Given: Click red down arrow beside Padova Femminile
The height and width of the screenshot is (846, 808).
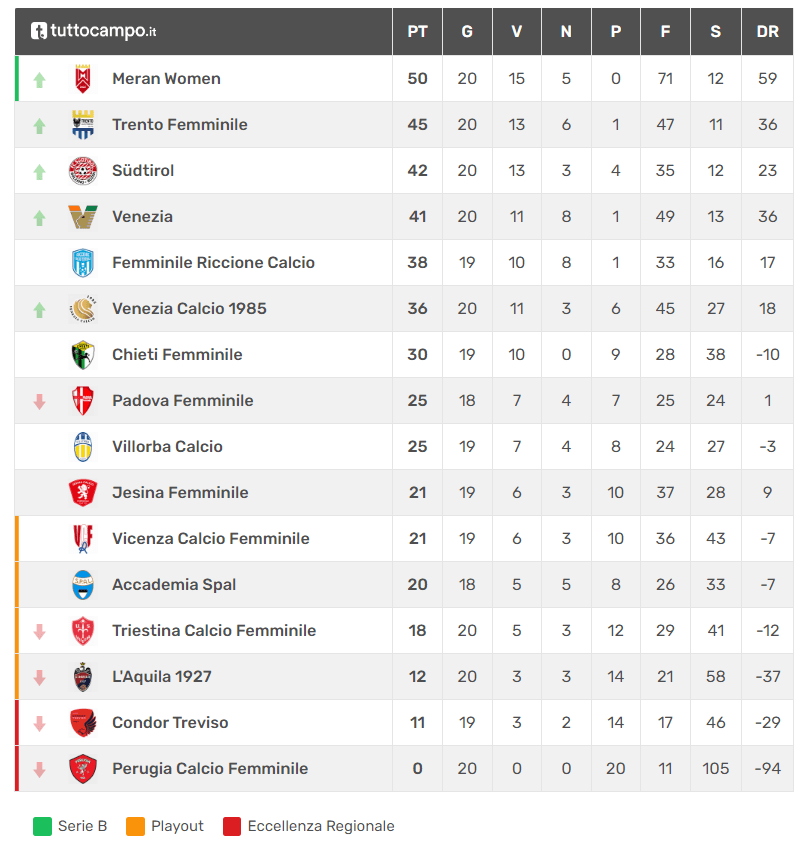Looking at the screenshot, I should [x=39, y=401].
